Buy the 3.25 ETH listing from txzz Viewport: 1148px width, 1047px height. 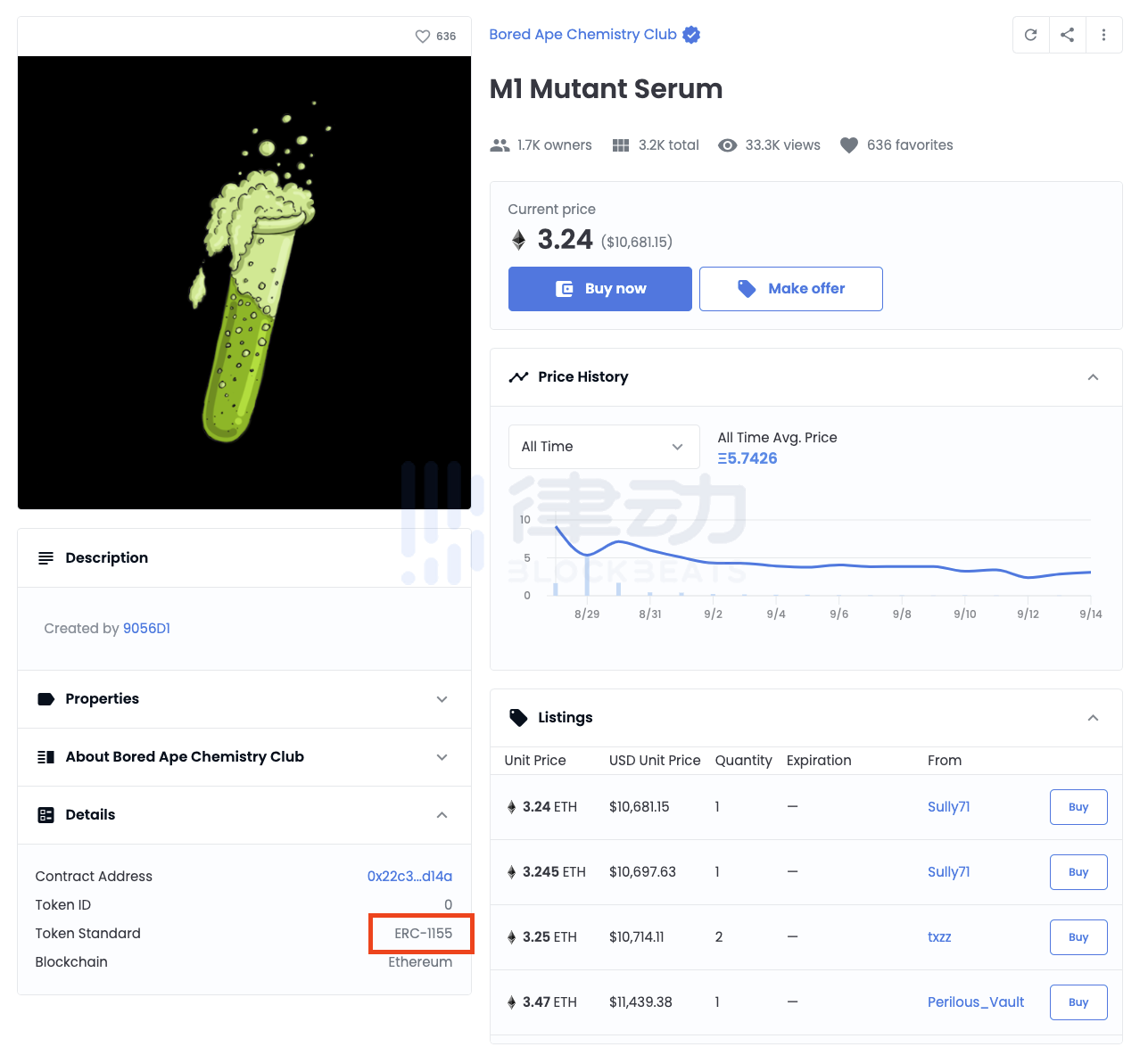pos(1078,937)
